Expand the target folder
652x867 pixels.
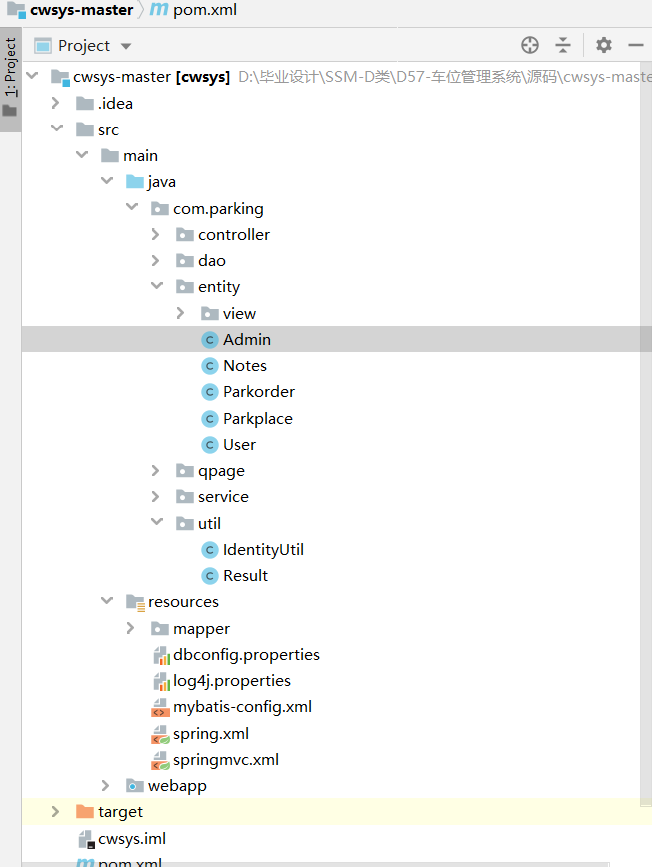[x=56, y=812]
